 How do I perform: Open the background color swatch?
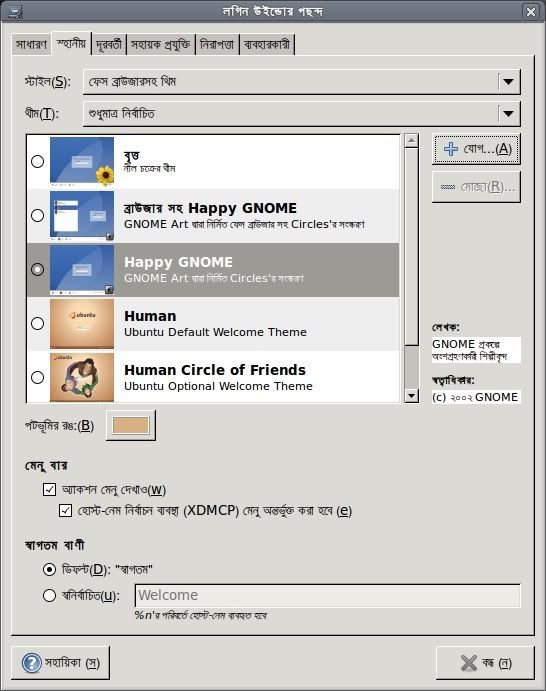click(131, 426)
